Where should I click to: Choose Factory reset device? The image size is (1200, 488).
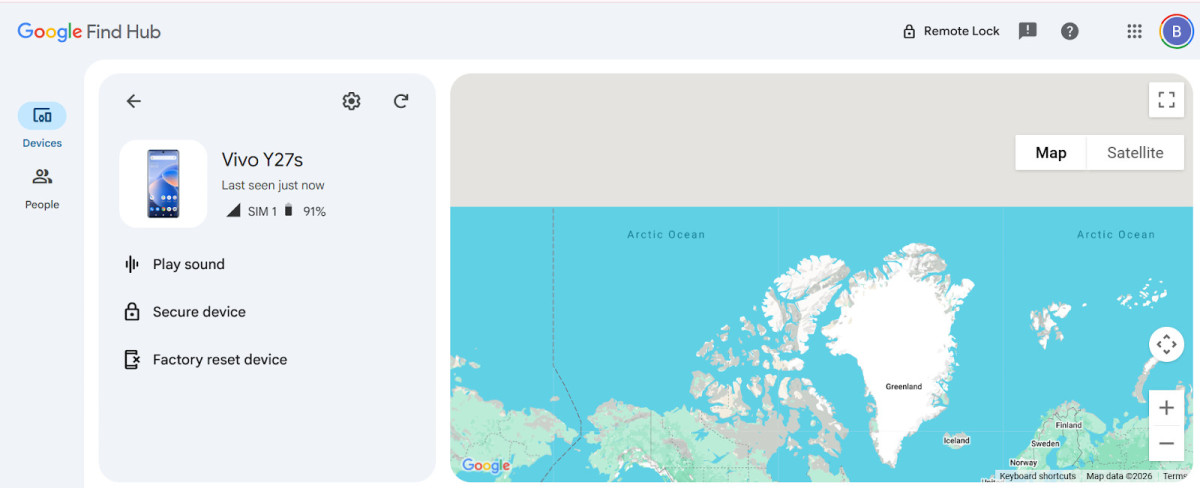tap(219, 360)
